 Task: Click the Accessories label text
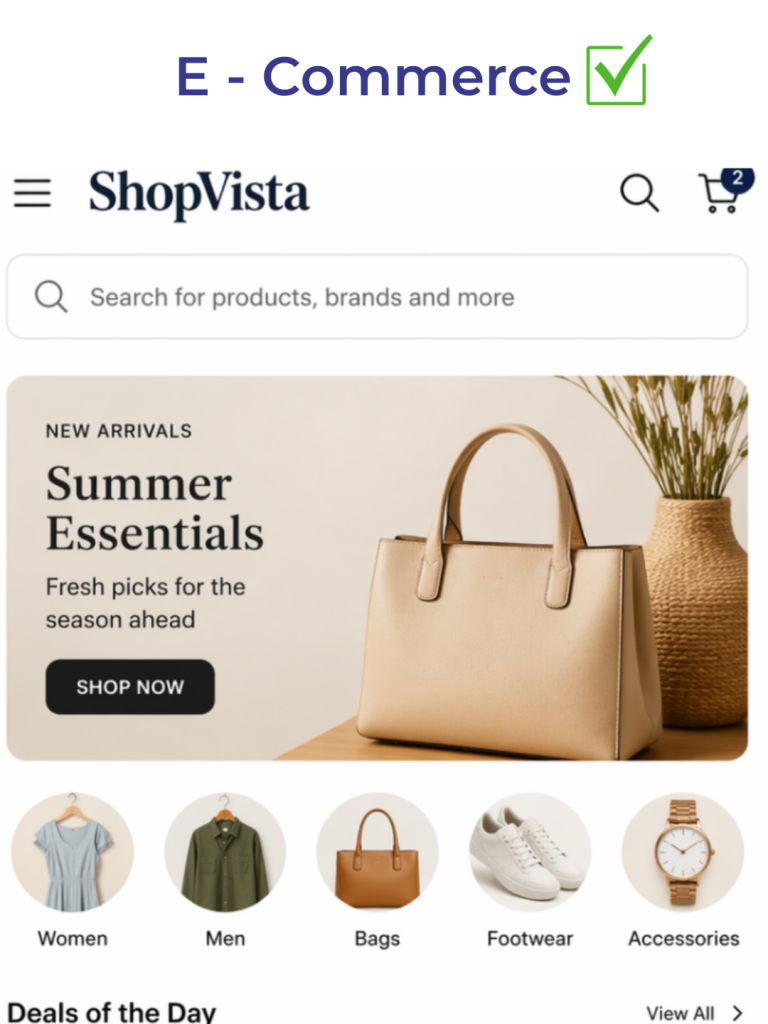(x=684, y=938)
